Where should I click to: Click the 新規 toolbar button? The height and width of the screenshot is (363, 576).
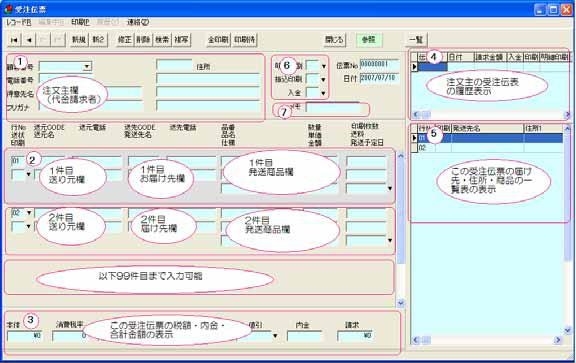79,40
